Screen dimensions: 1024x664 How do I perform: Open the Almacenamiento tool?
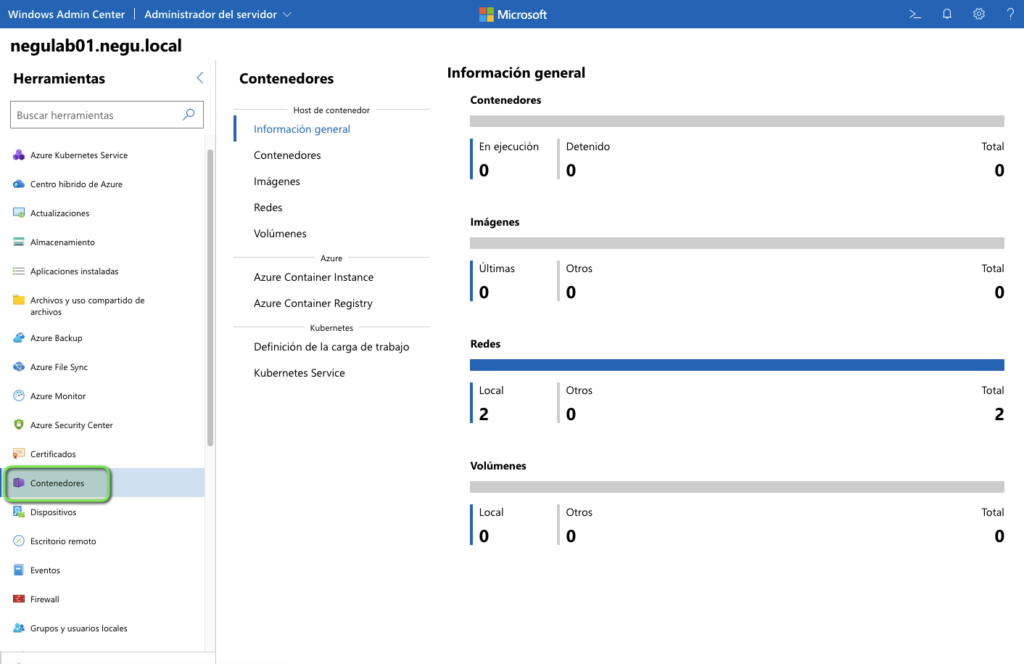click(x=61, y=242)
